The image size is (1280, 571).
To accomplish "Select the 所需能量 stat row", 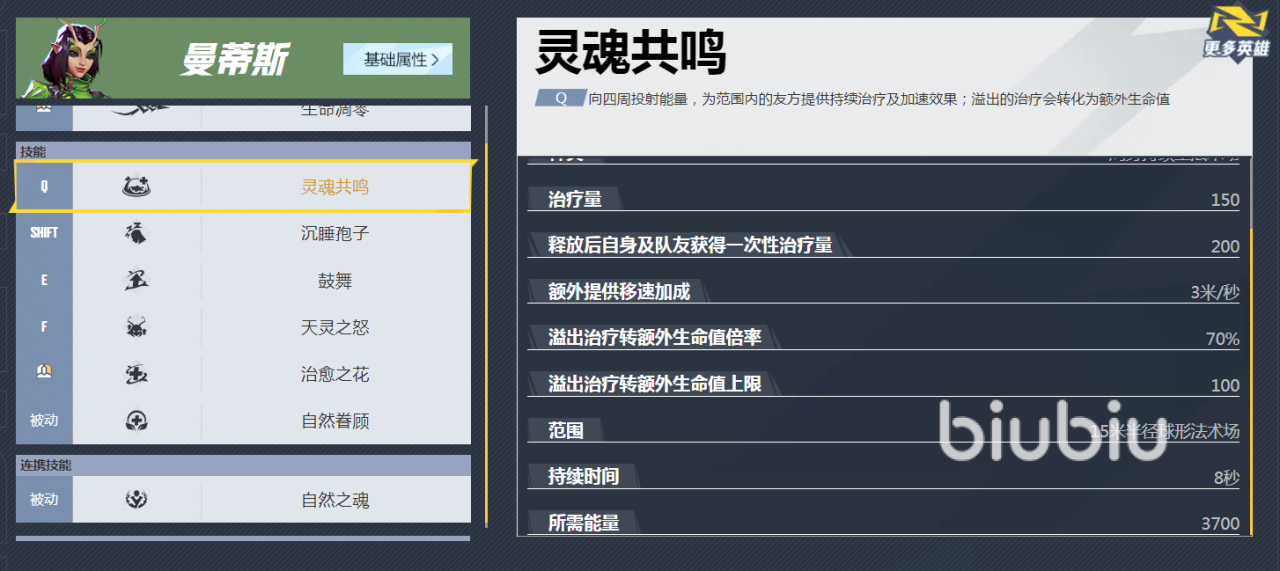I will click(883, 522).
